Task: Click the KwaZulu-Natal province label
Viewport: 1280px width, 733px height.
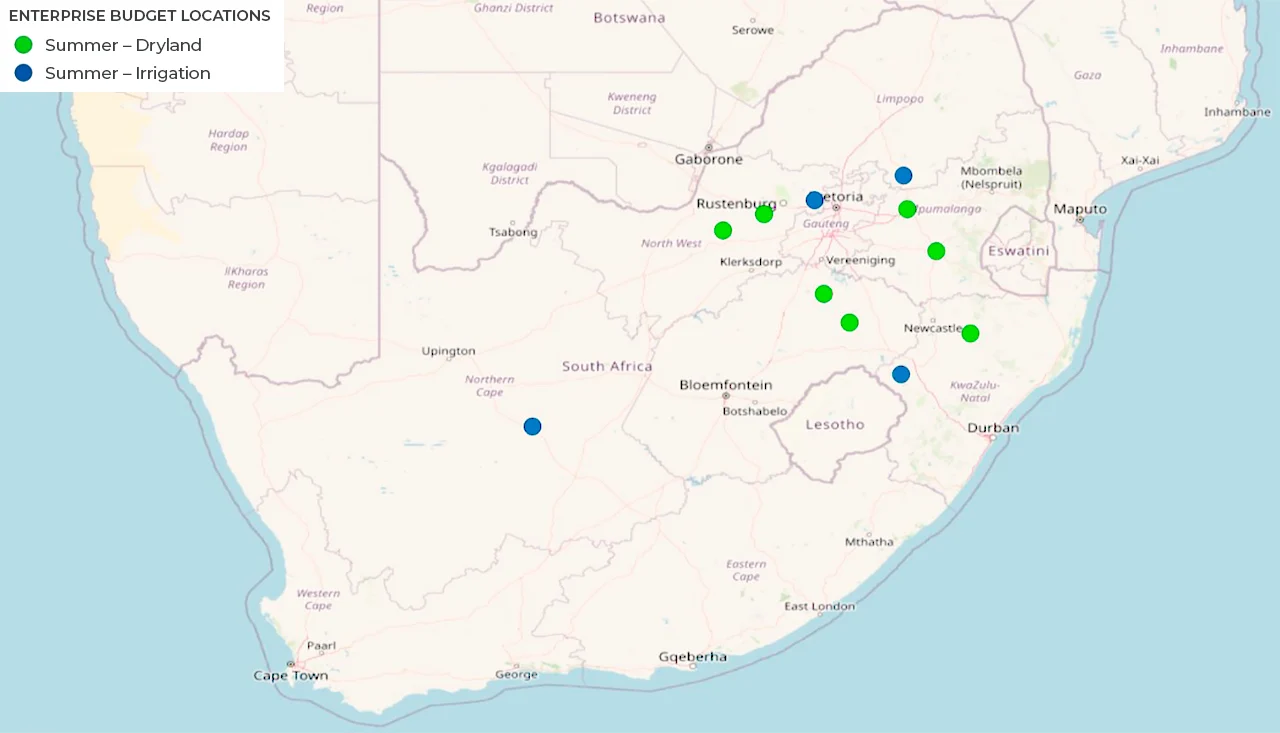Action: point(975,391)
